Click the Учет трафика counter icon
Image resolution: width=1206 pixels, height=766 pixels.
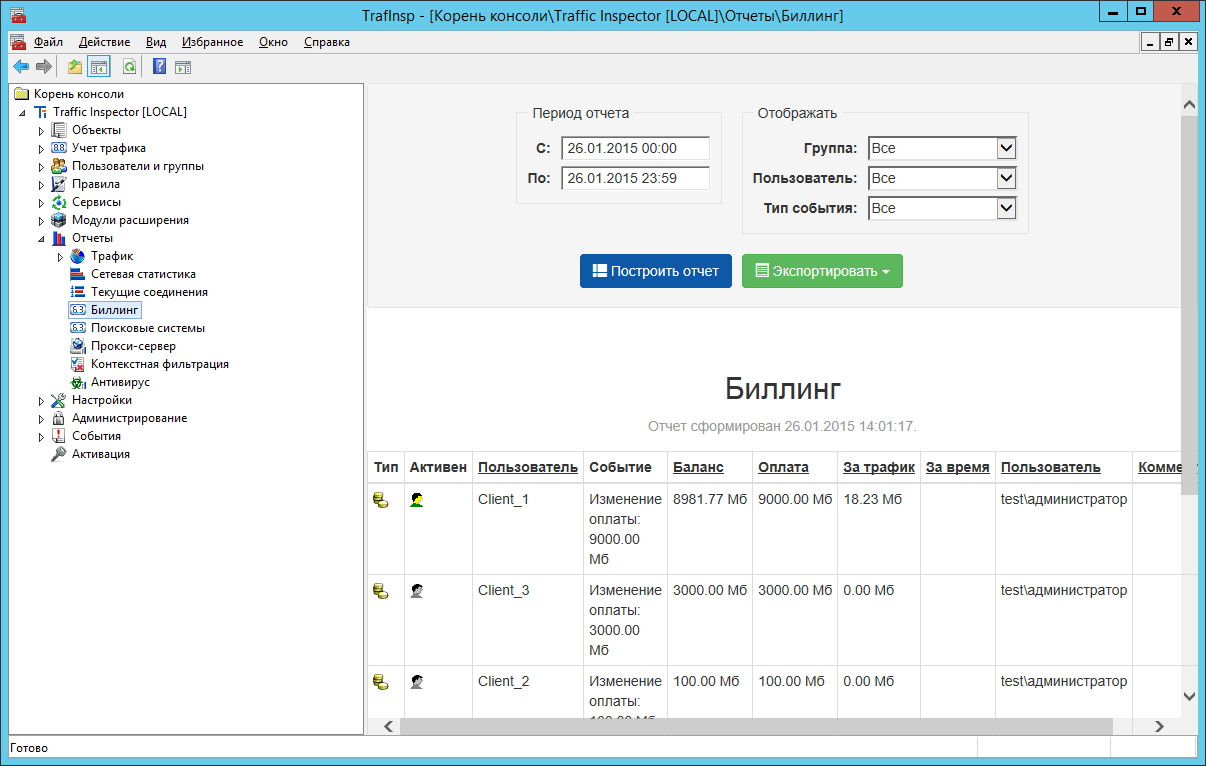pyautogui.click(x=59, y=148)
